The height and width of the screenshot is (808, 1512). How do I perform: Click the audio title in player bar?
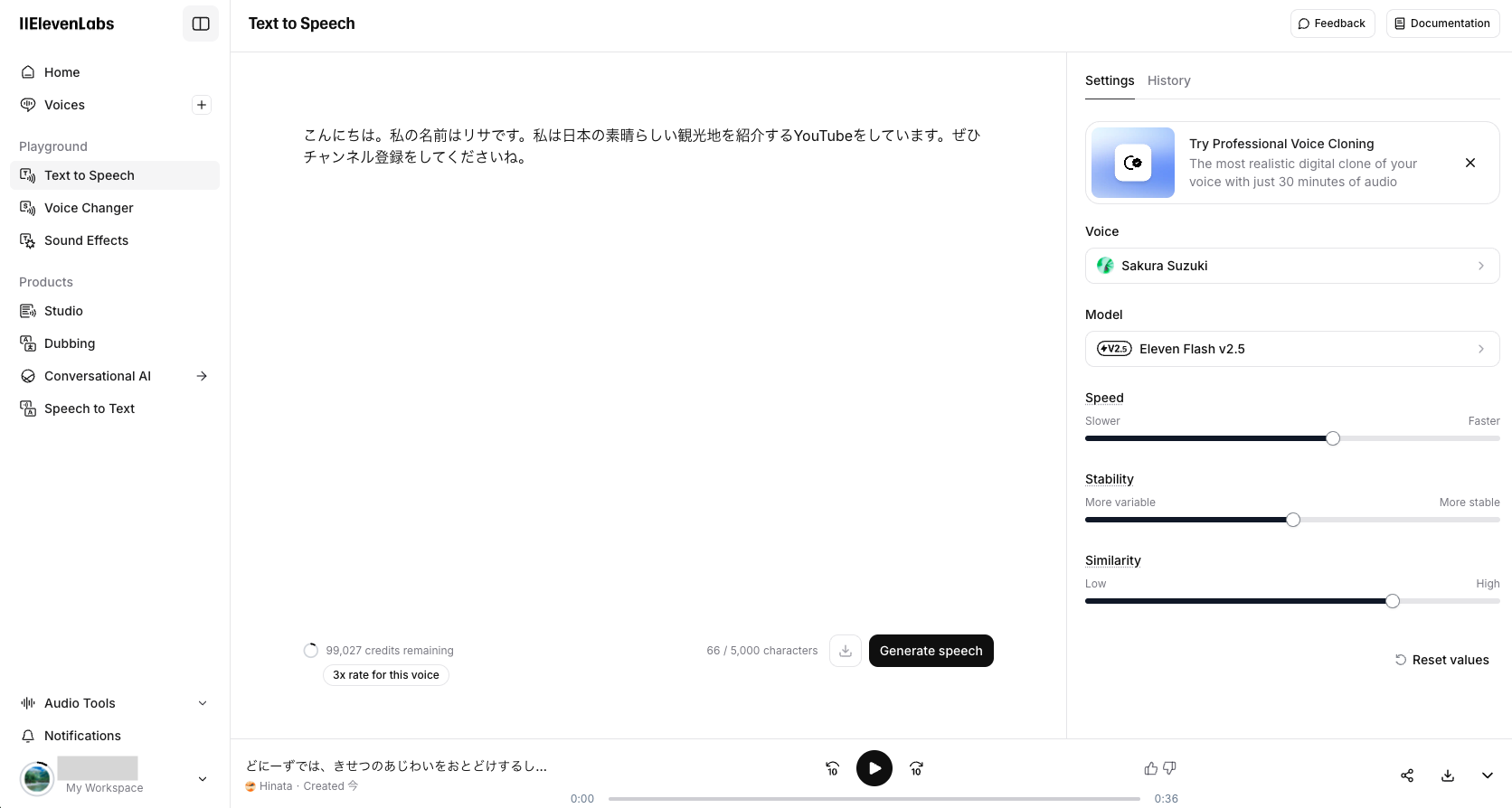[x=396, y=766]
